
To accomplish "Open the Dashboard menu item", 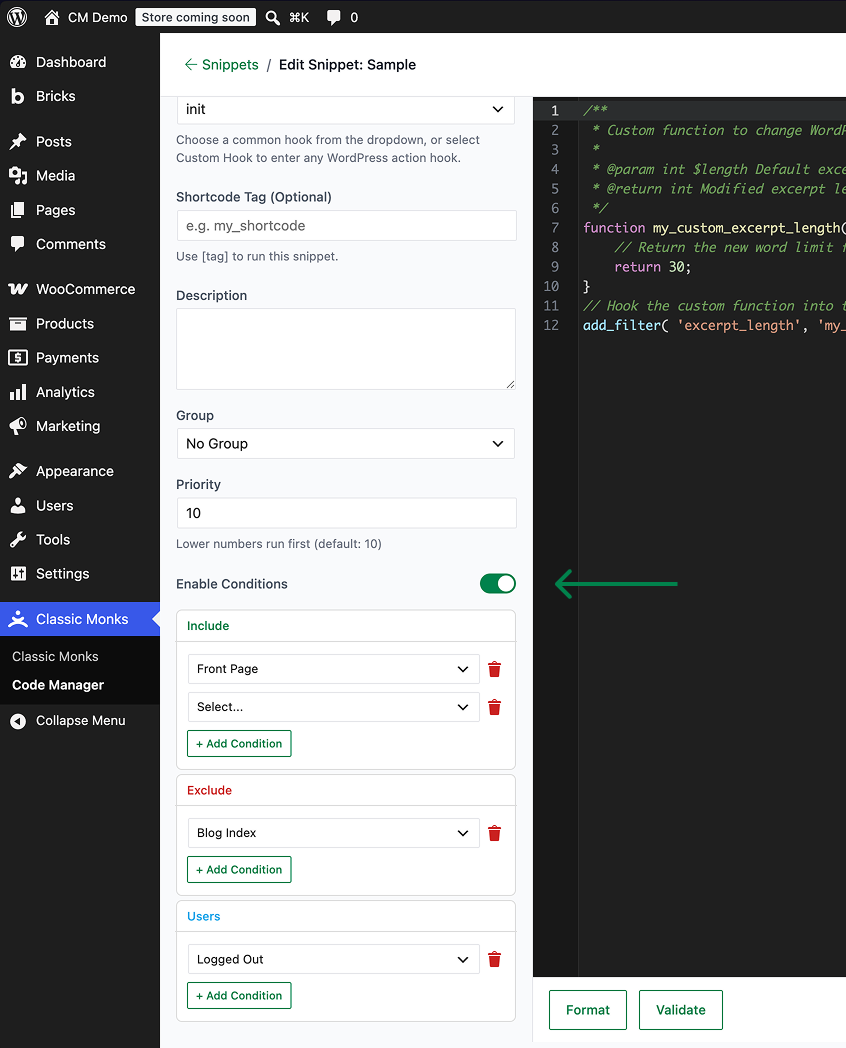I will (80, 62).
